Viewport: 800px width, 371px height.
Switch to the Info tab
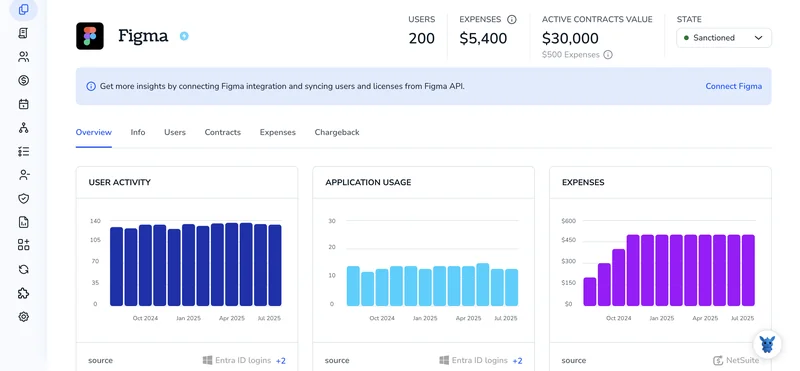pyautogui.click(x=138, y=132)
